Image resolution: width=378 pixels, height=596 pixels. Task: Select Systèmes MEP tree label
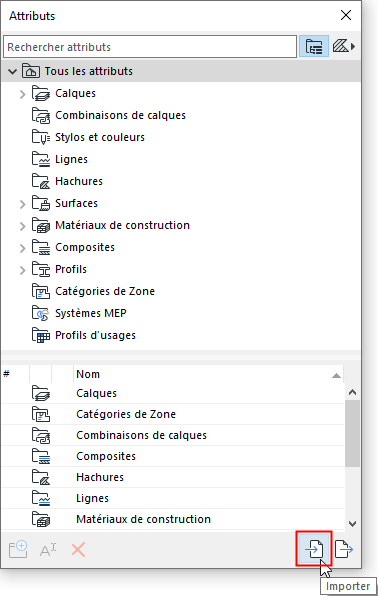pyautogui.click(x=91, y=313)
